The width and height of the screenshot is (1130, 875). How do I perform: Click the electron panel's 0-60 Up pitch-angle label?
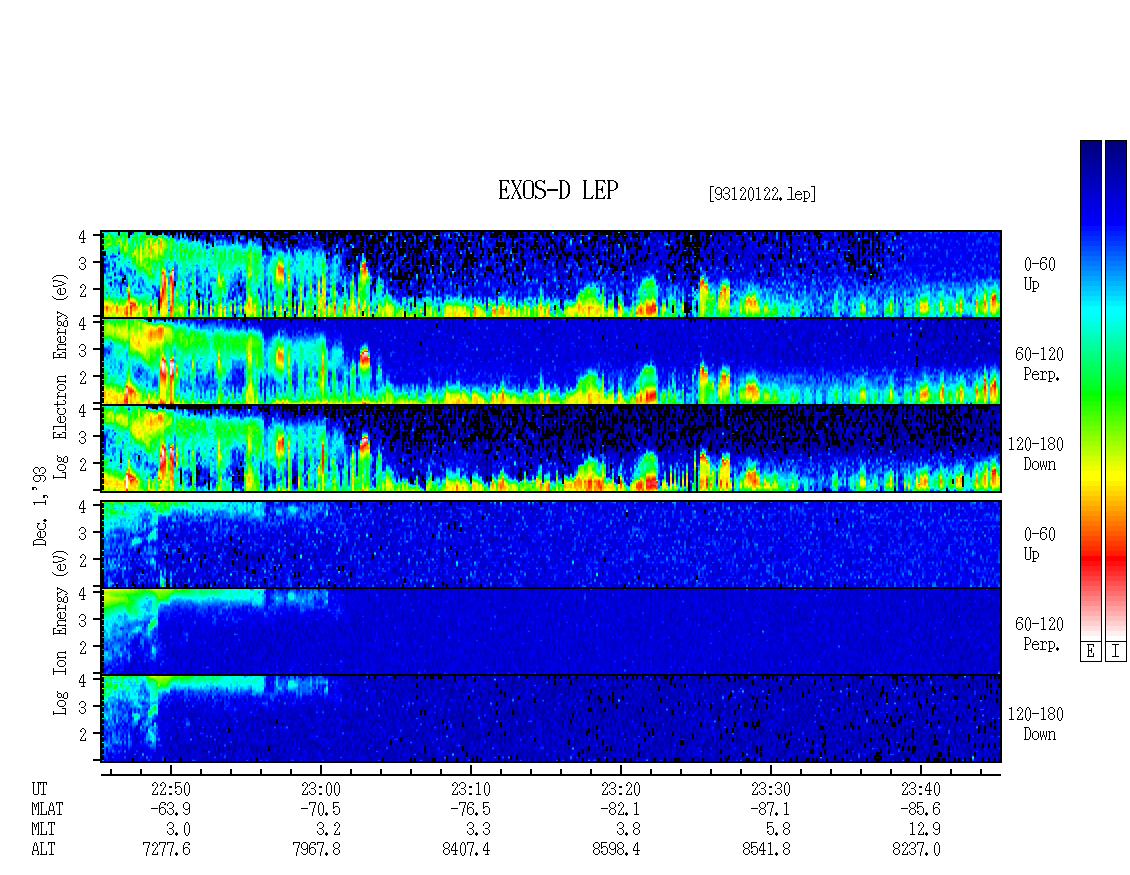pos(1039,274)
